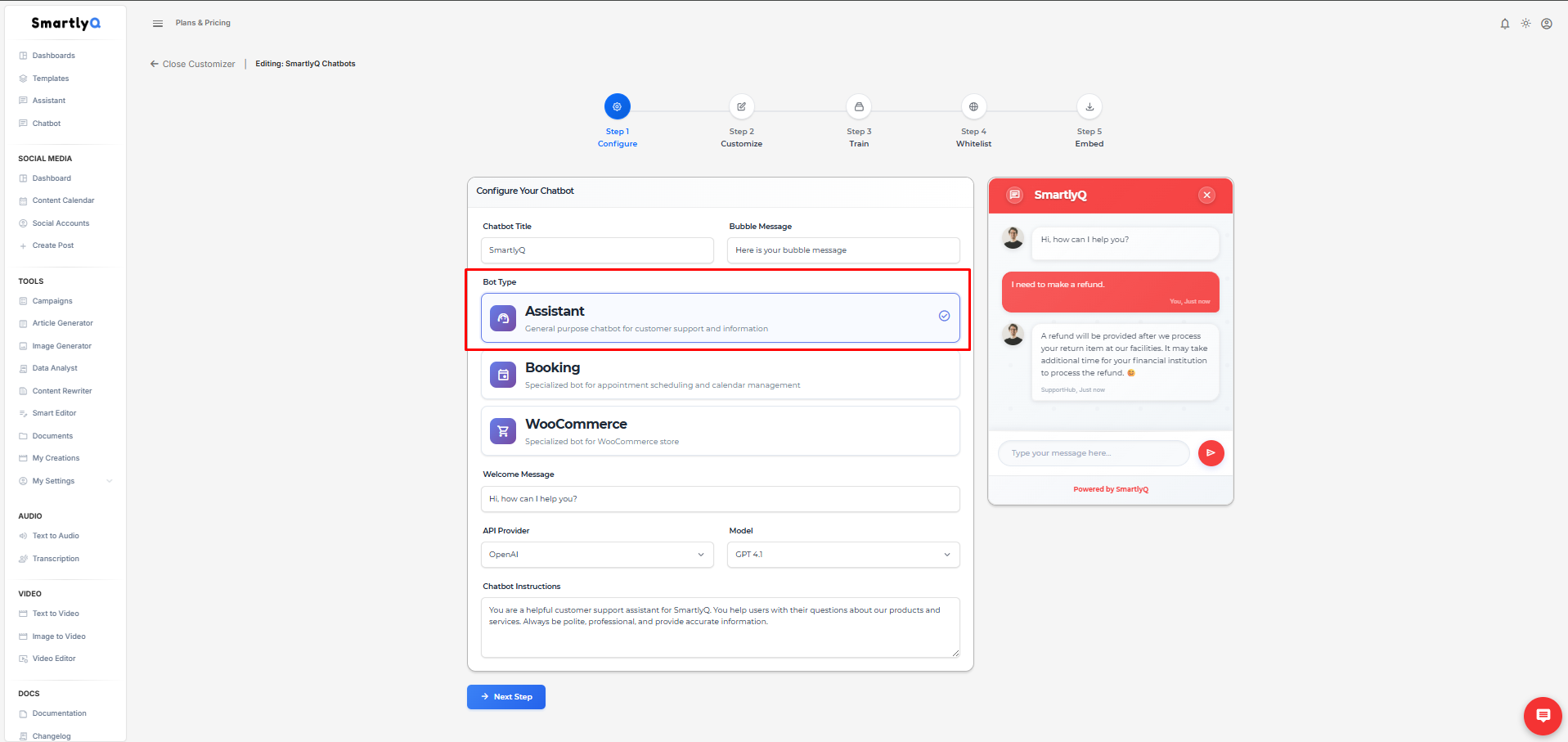The width and height of the screenshot is (1568, 742).
Task: Toggle the hamburger sidebar menu icon
Action: pyautogui.click(x=158, y=24)
